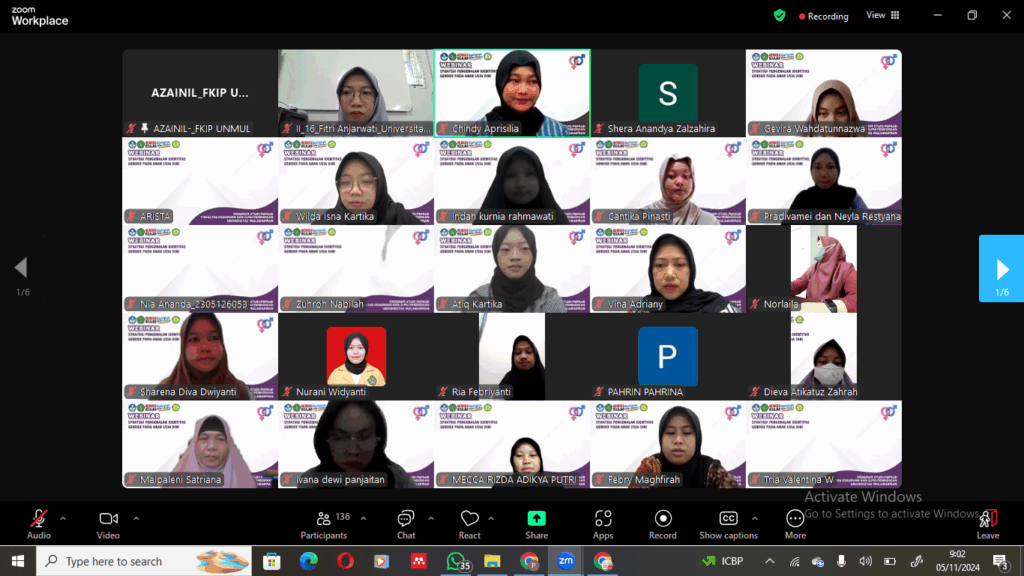This screenshot has width=1024, height=576.
Task: Select Malpaleni Satriana's video tile
Action: click(200, 445)
